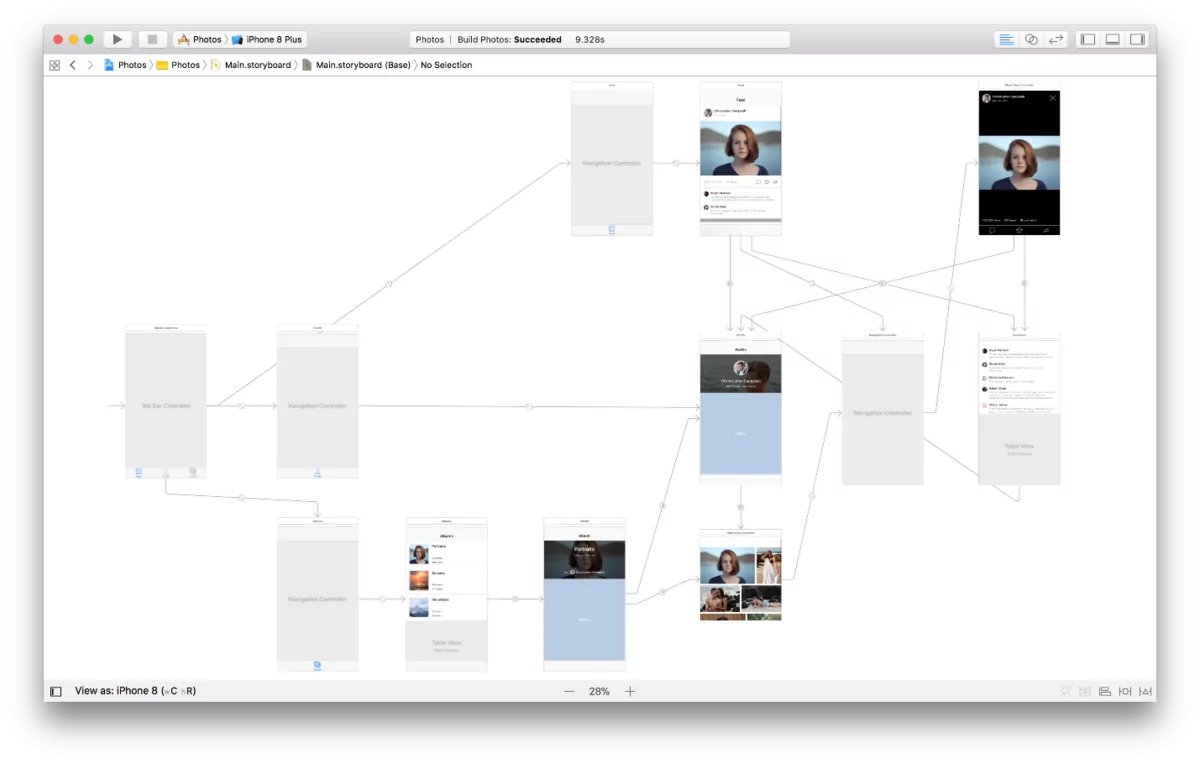Toggle the Debug area bottom panel

click(1112, 40)
